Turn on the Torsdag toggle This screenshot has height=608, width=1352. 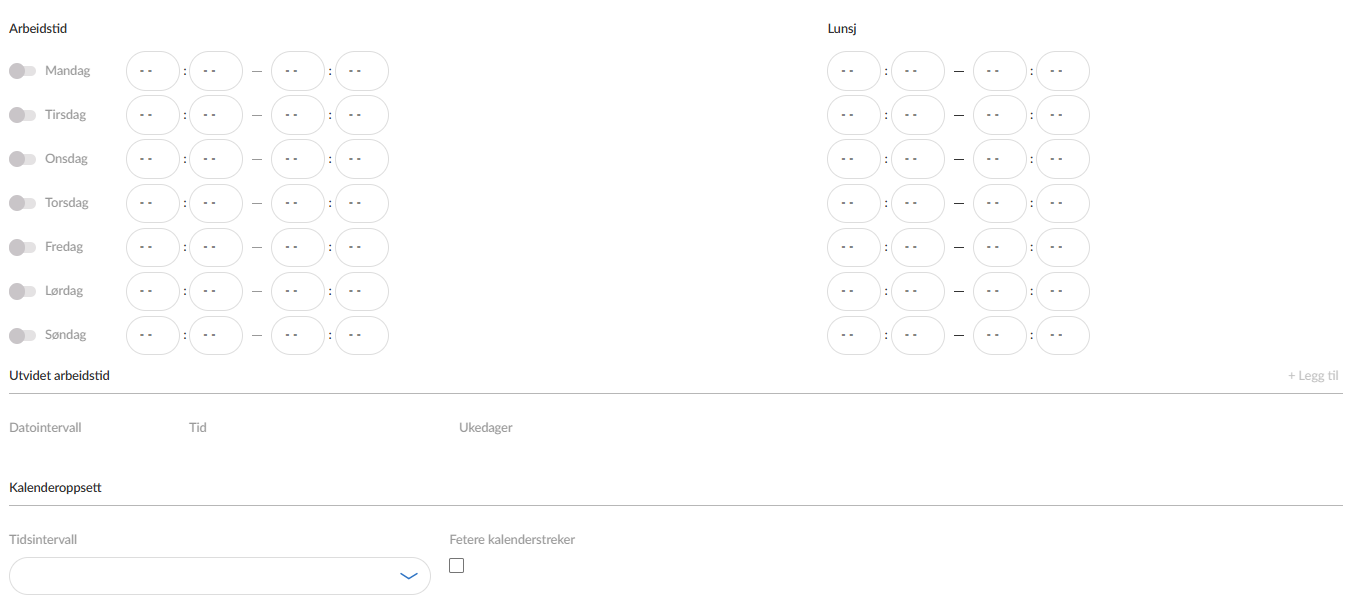(x=22, y=203)
